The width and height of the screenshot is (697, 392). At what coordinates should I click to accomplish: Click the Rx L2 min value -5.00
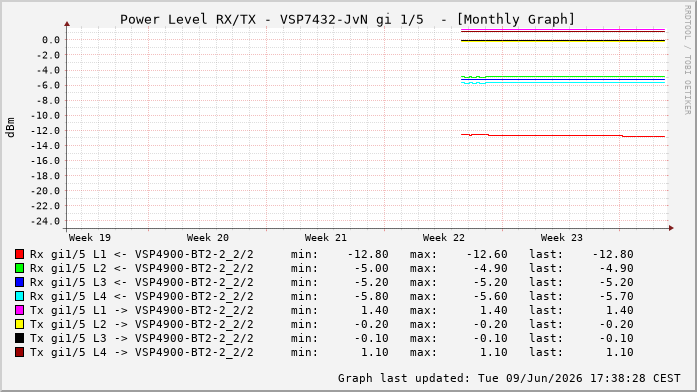(372, 268)
